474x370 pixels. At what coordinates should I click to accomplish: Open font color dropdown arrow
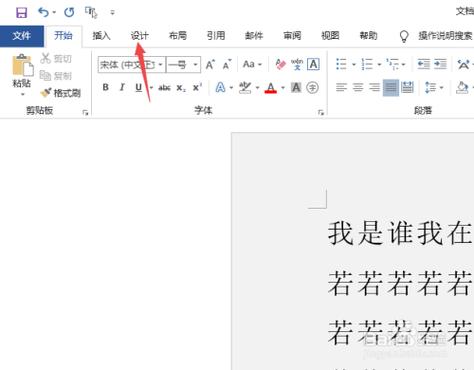point(283,88)
